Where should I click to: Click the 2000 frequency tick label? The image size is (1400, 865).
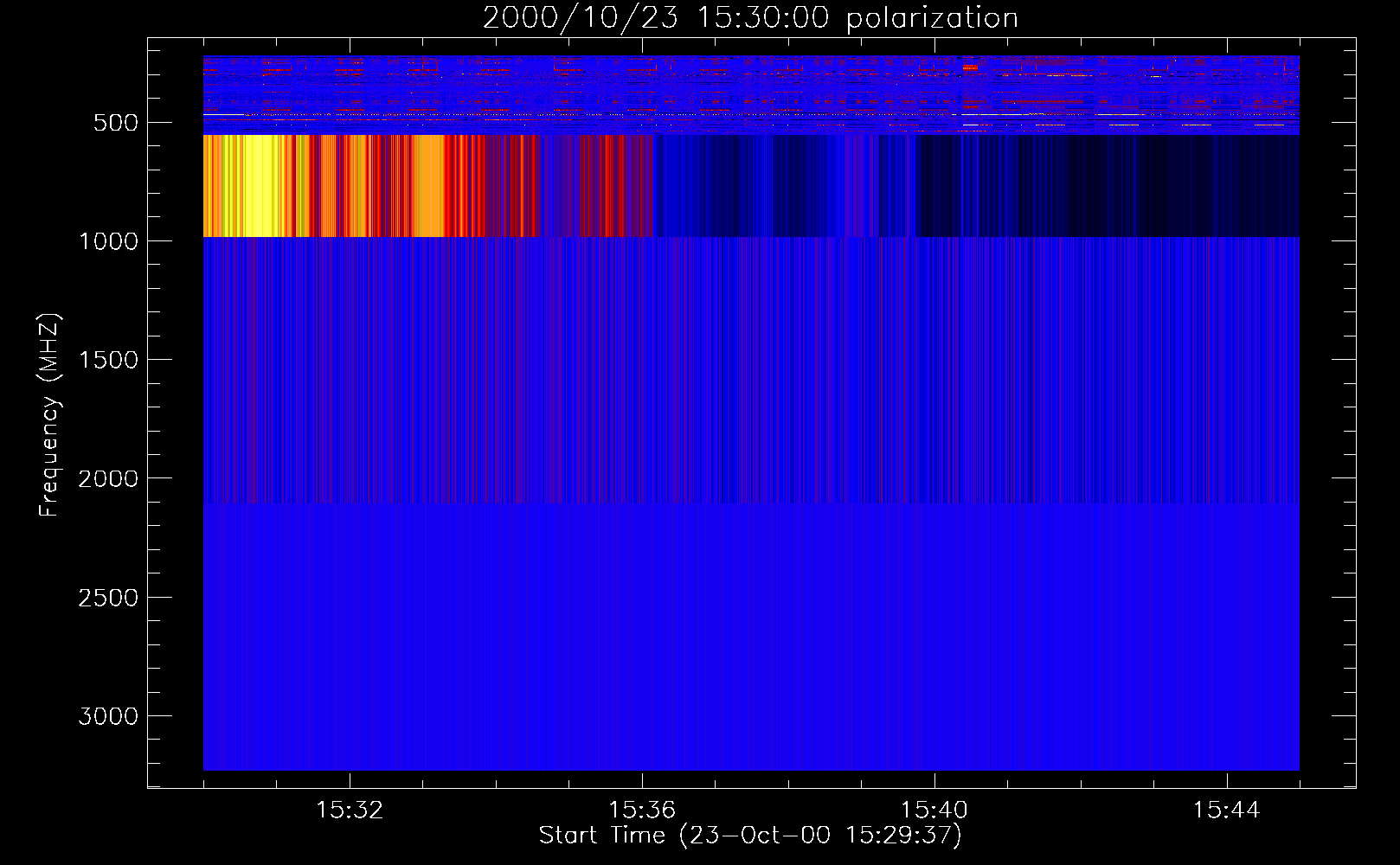108,478
